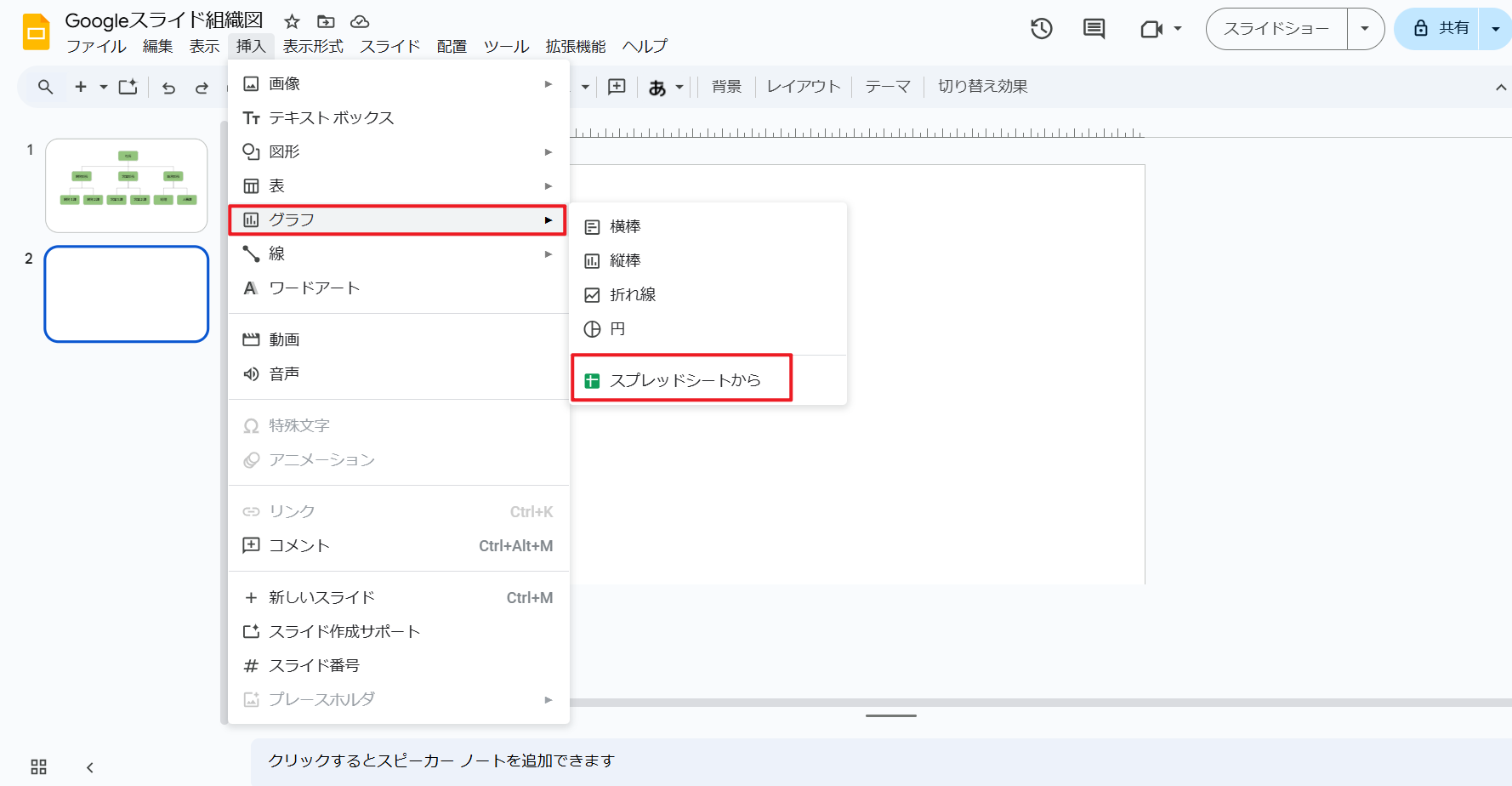Screen dimensions: 1512x786
Task: Click the 共有 share button
Action: coord(1437,29)
